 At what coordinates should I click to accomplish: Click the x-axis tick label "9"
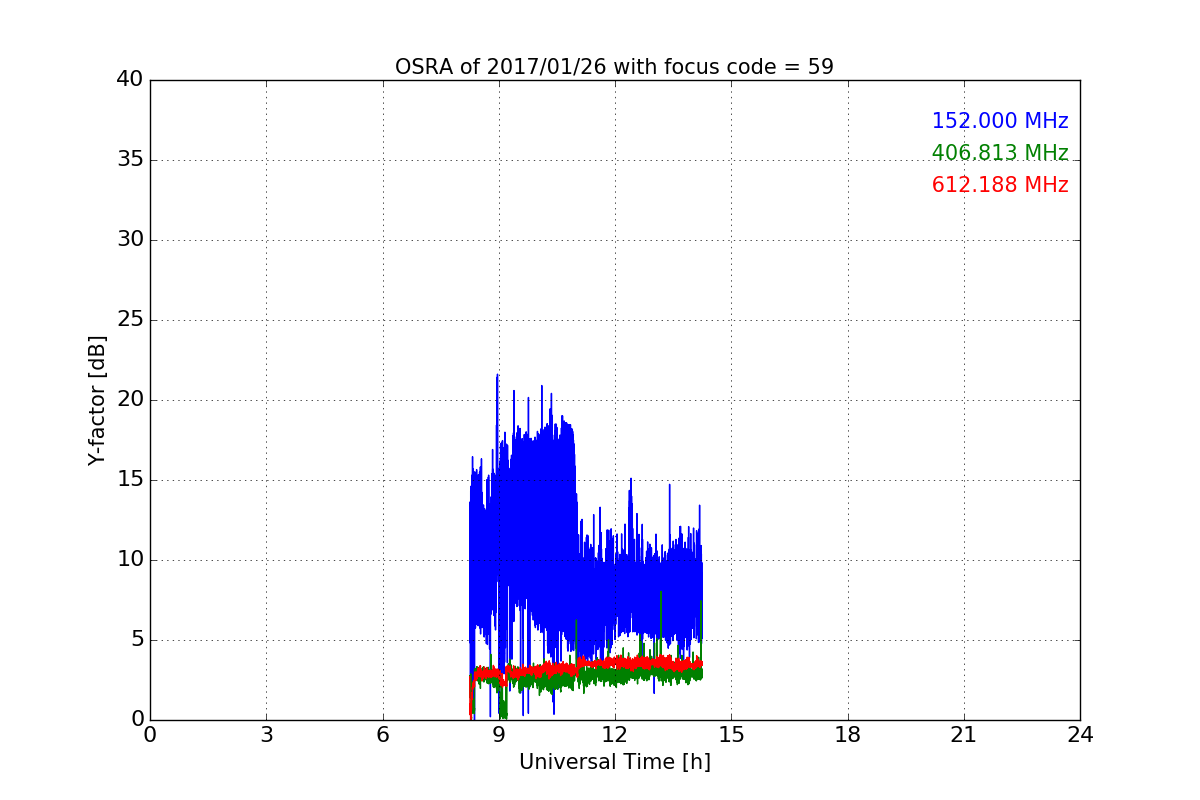click(x=499, y=735)
